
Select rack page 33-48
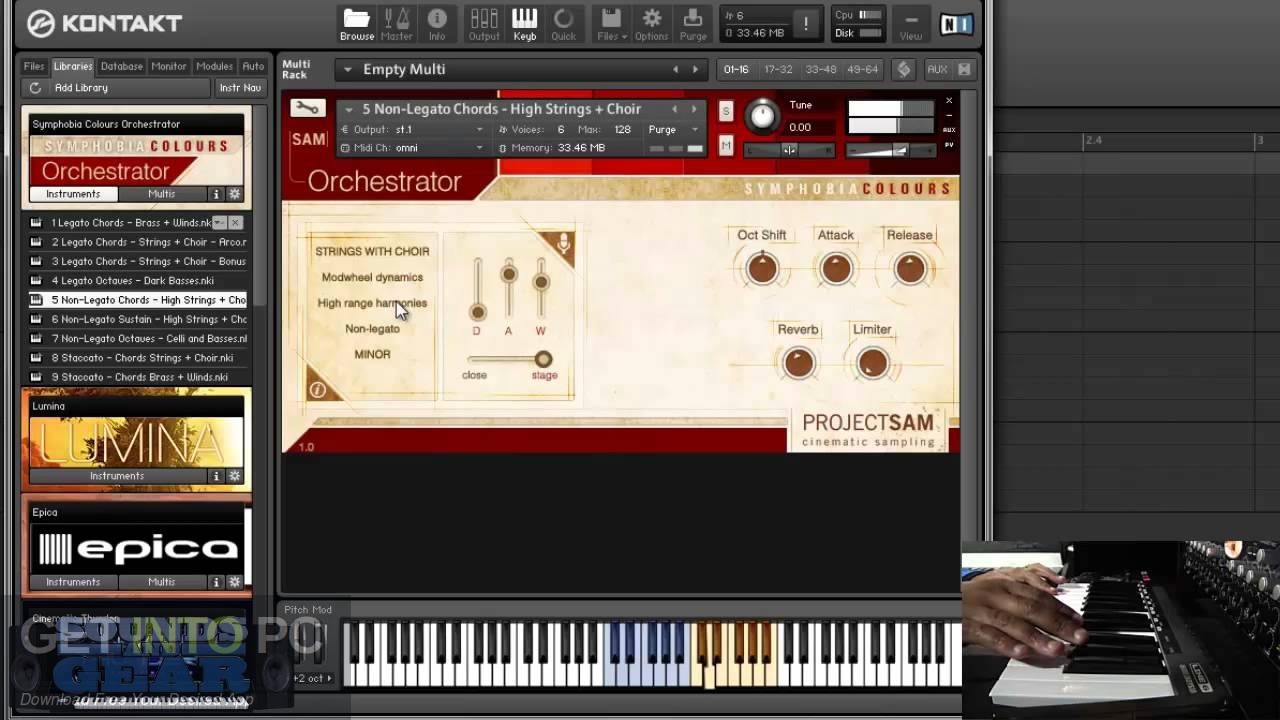tap(820, 69)
